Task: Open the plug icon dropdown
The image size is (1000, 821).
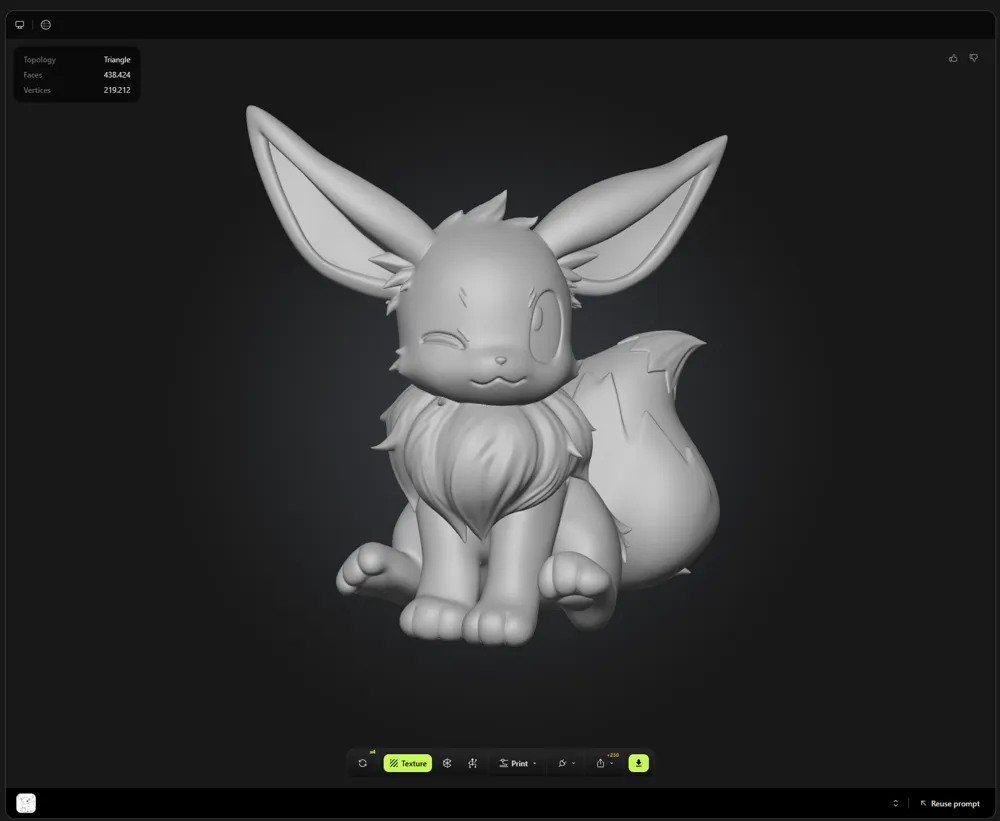Action: pos(566,763)
